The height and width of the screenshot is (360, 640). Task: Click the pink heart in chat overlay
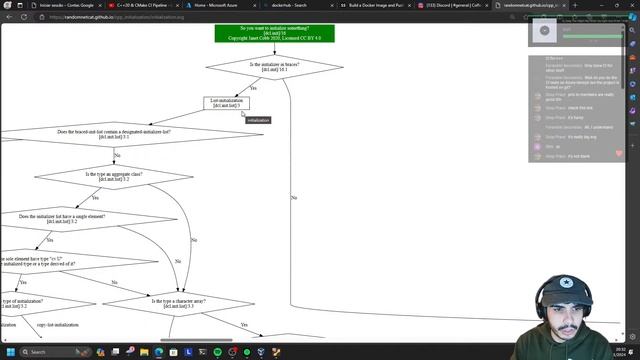619,153
